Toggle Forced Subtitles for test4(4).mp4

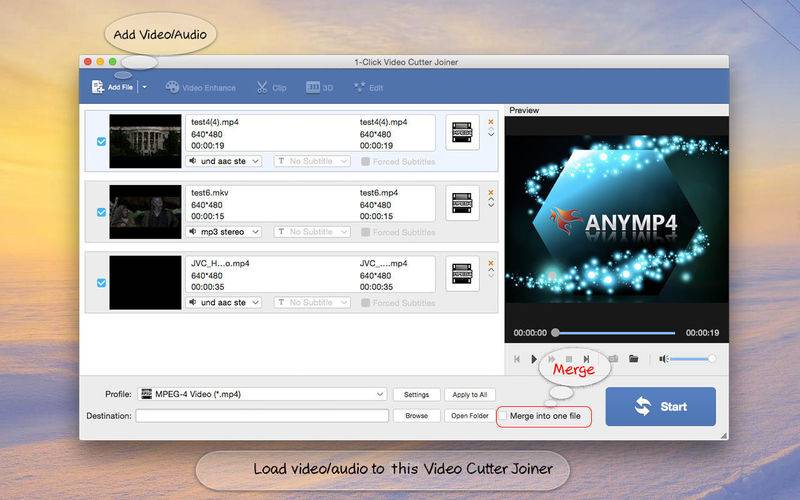tap(365, 162)
